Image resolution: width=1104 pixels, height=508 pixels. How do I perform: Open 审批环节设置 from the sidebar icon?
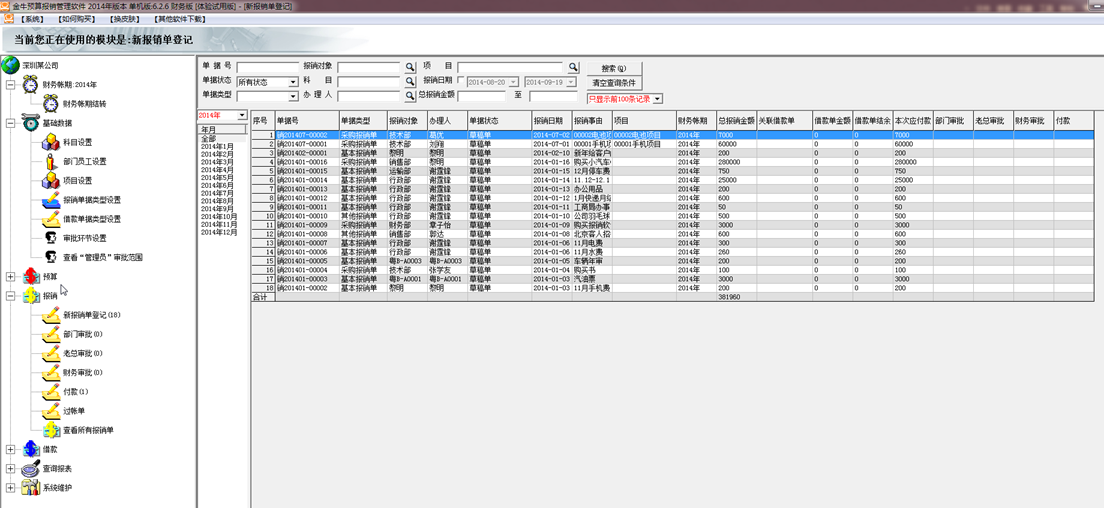(51, 238)
